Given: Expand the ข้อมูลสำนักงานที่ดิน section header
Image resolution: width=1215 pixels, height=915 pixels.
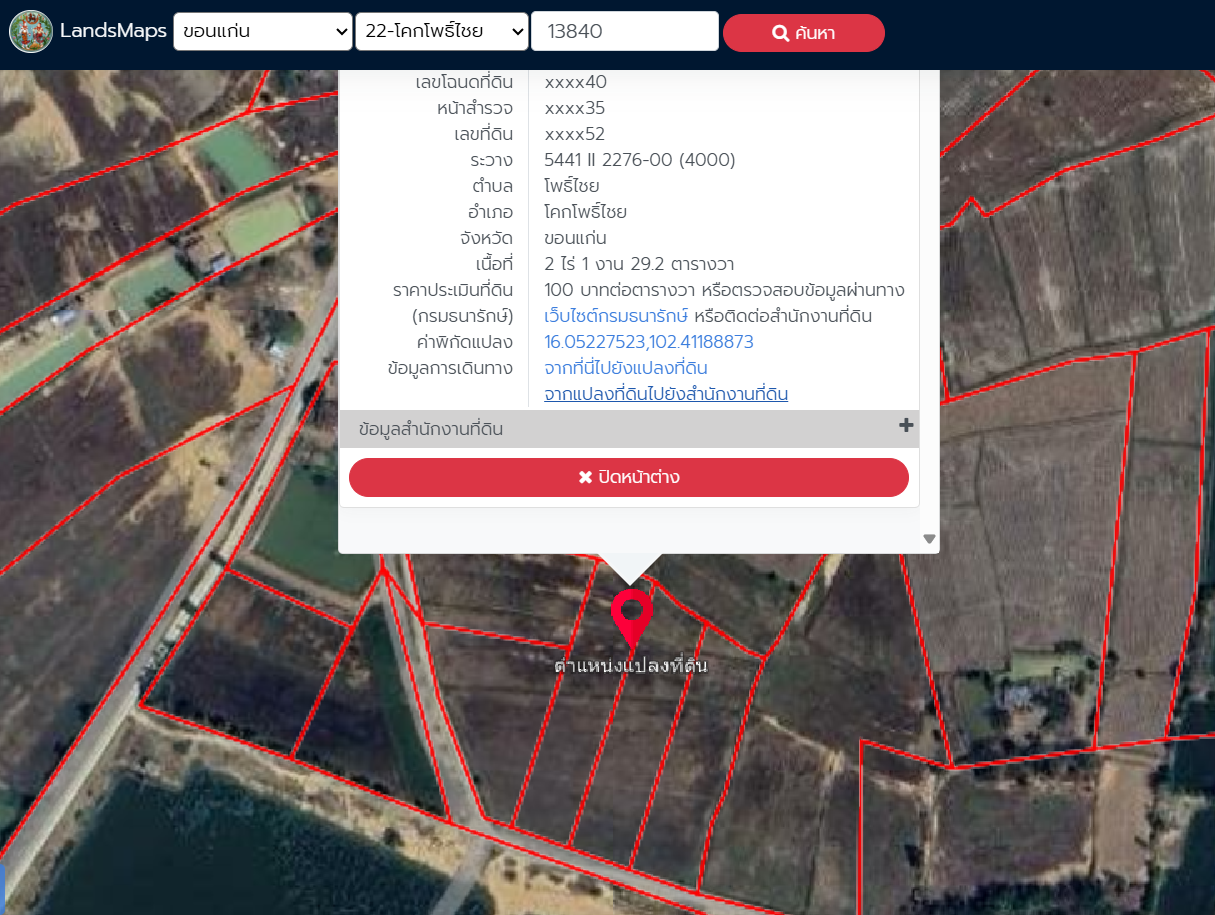Looking at the screenshot, I should (430, 429).
